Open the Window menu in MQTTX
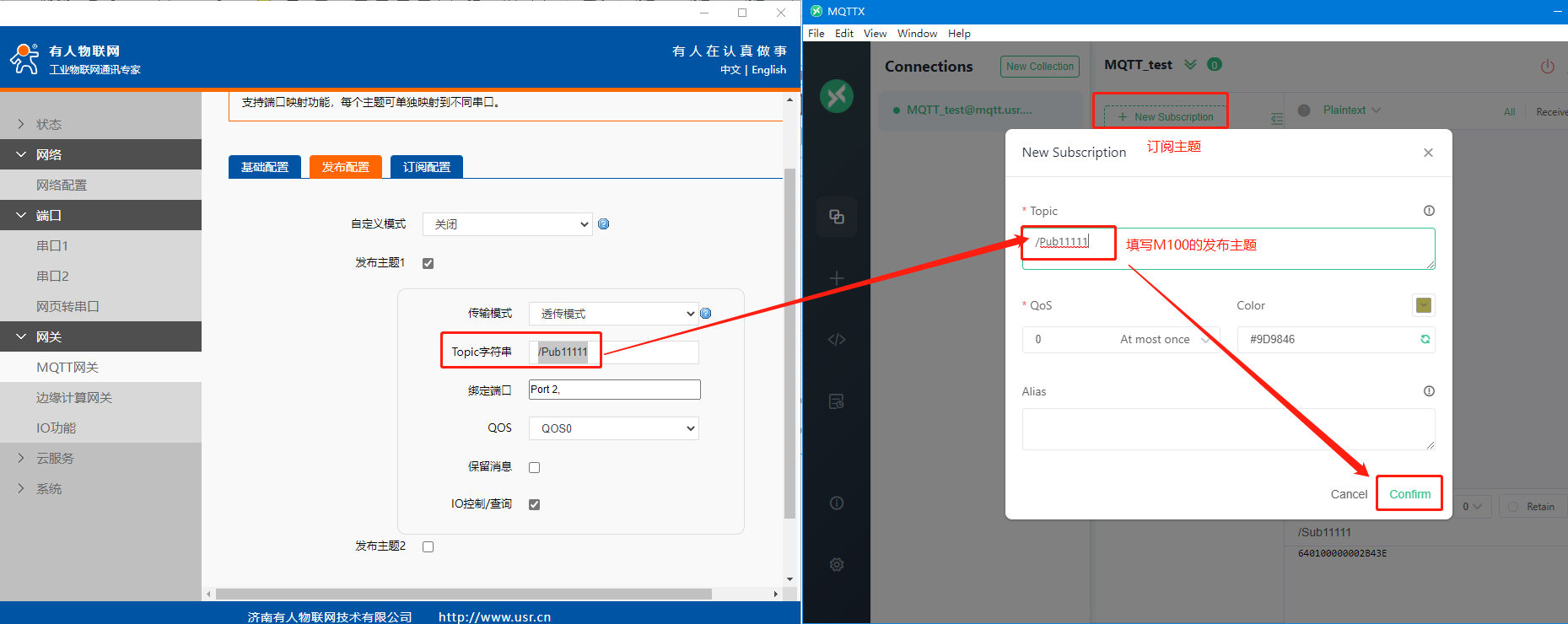The width and height of the screenshot is (1568, 624). pyautogui.click(x=917, y=34)
